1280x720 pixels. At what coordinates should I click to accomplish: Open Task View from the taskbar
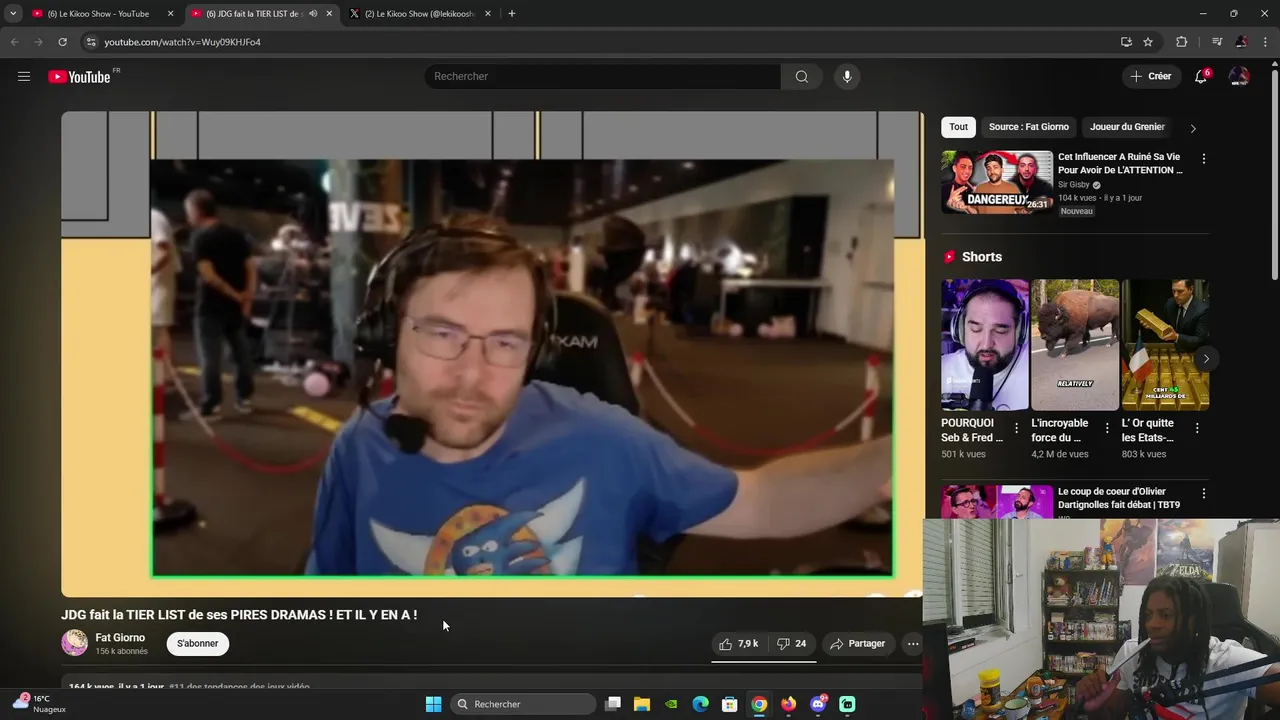pos(613,704)
